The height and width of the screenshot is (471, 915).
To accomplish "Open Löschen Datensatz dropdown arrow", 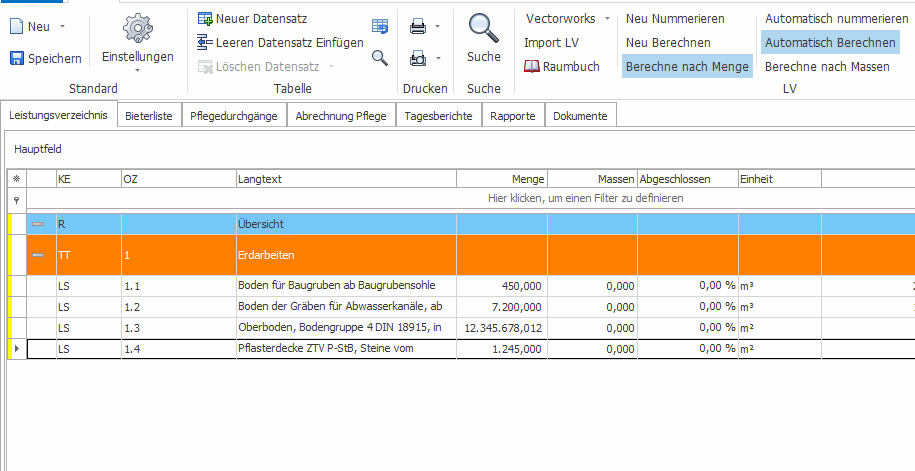I will 331,67.
